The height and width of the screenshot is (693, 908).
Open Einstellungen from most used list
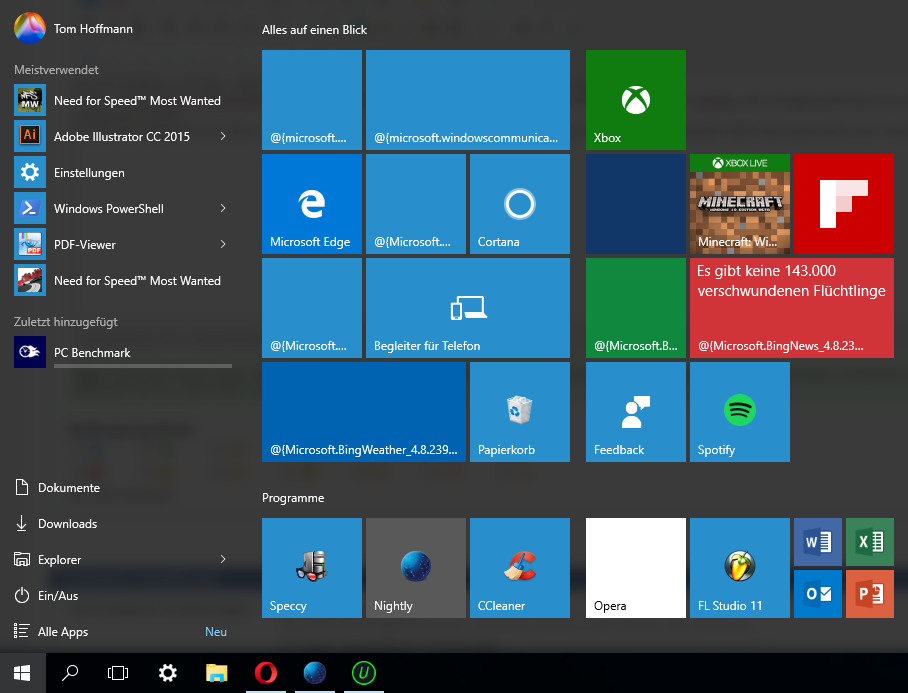tap(123, 173)
